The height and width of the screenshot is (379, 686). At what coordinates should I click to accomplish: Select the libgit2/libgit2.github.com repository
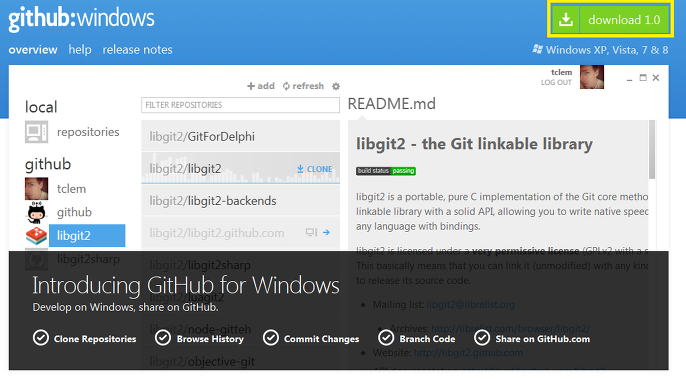coord(240,233)
